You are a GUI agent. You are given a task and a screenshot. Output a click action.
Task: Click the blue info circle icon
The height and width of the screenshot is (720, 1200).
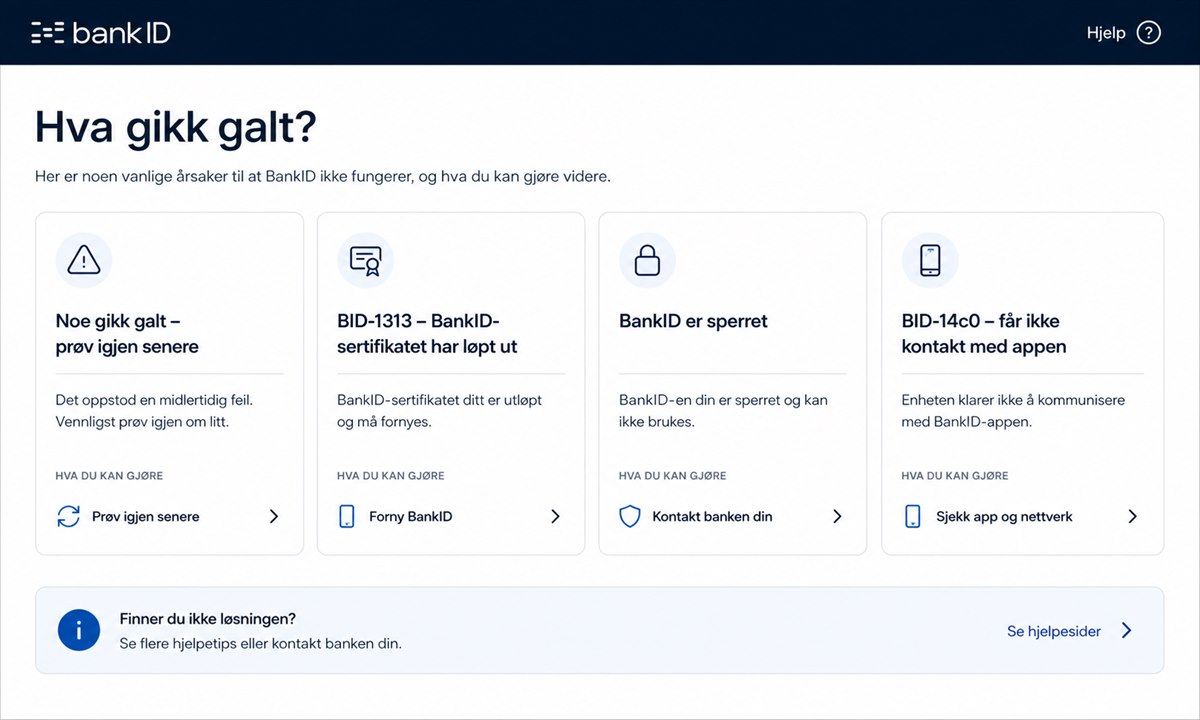click(79, 630)
